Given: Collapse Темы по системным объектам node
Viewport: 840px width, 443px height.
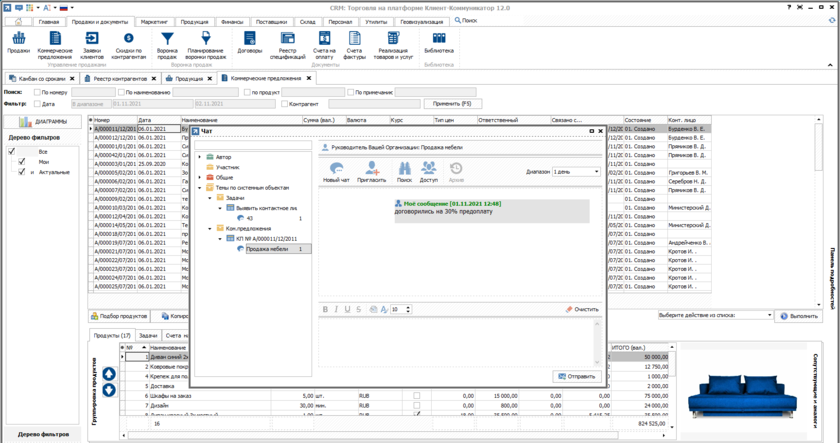Looking at the screenshot, I should 200,188.
